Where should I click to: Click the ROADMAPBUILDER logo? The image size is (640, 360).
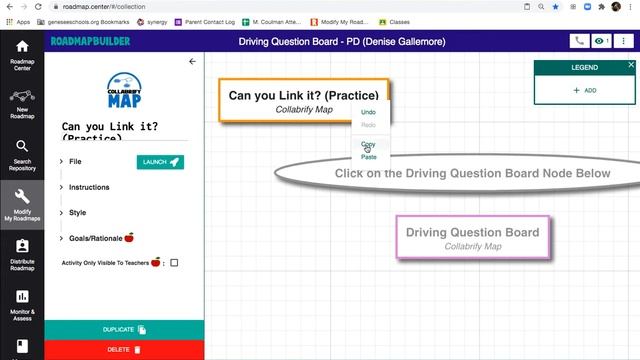90,41
